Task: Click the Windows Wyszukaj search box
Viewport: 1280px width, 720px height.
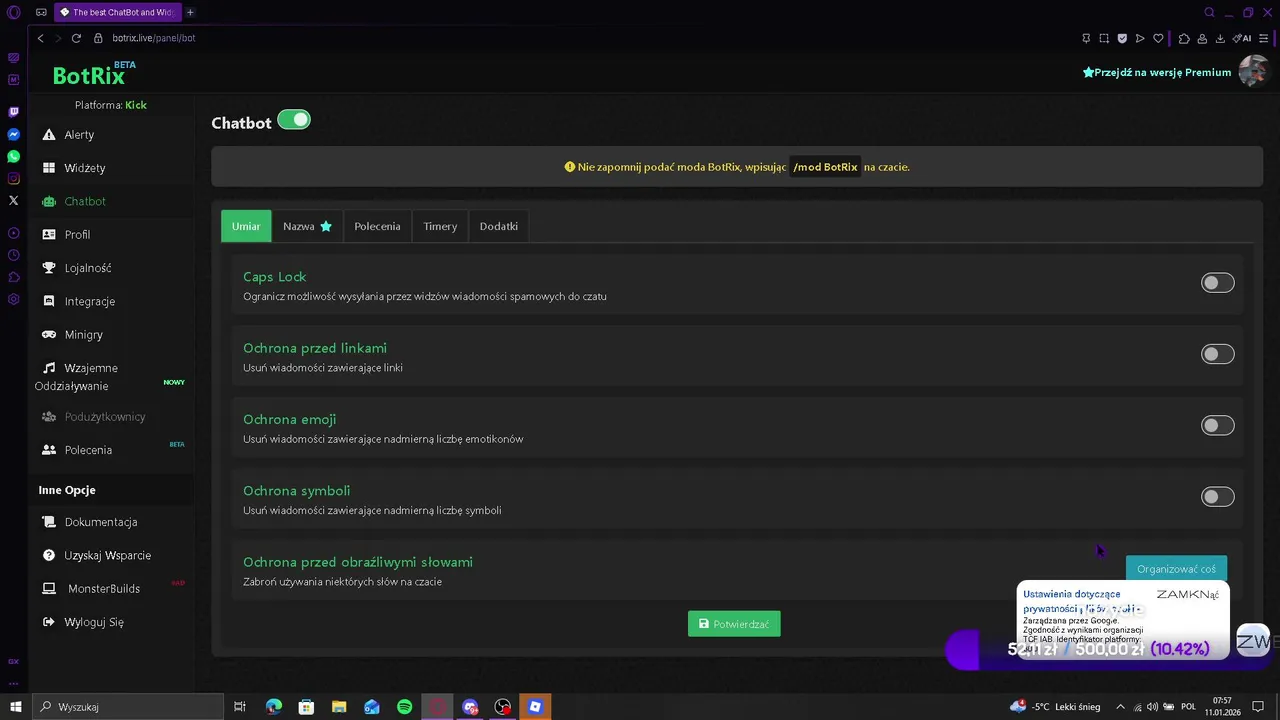Action: click(127, 707)
